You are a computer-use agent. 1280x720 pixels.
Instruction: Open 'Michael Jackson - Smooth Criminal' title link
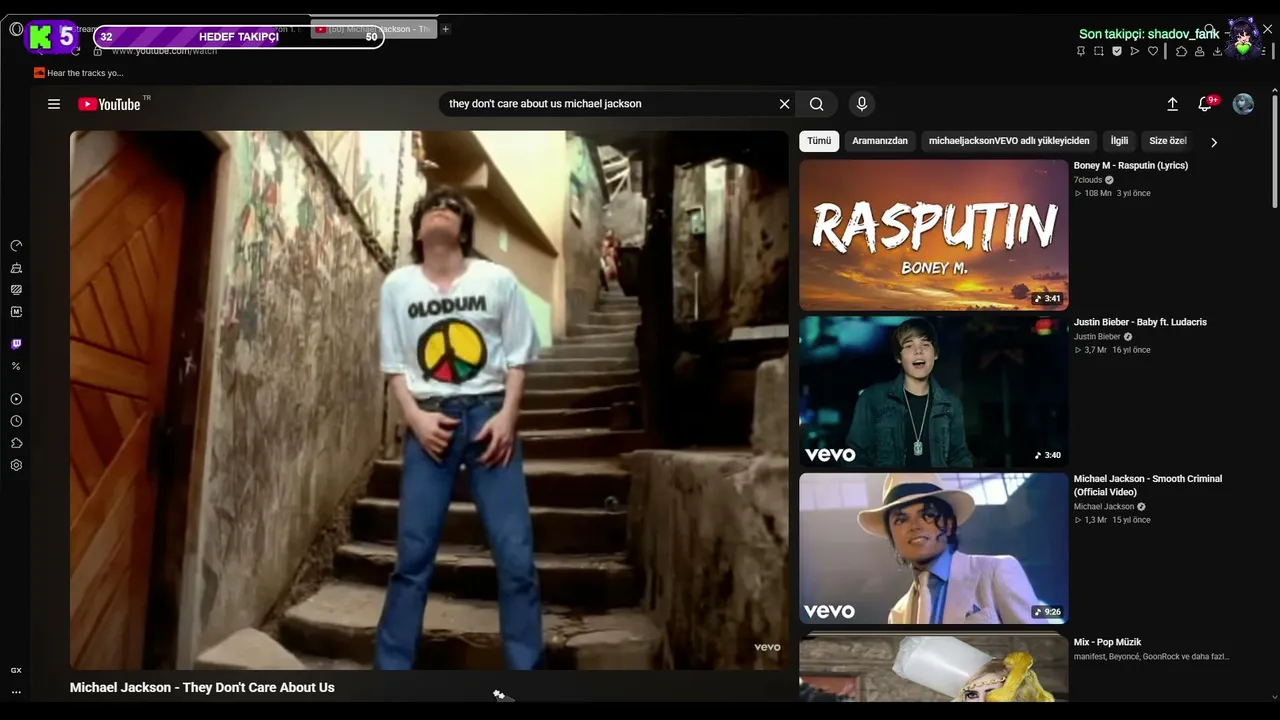[x=1148, y=485]
